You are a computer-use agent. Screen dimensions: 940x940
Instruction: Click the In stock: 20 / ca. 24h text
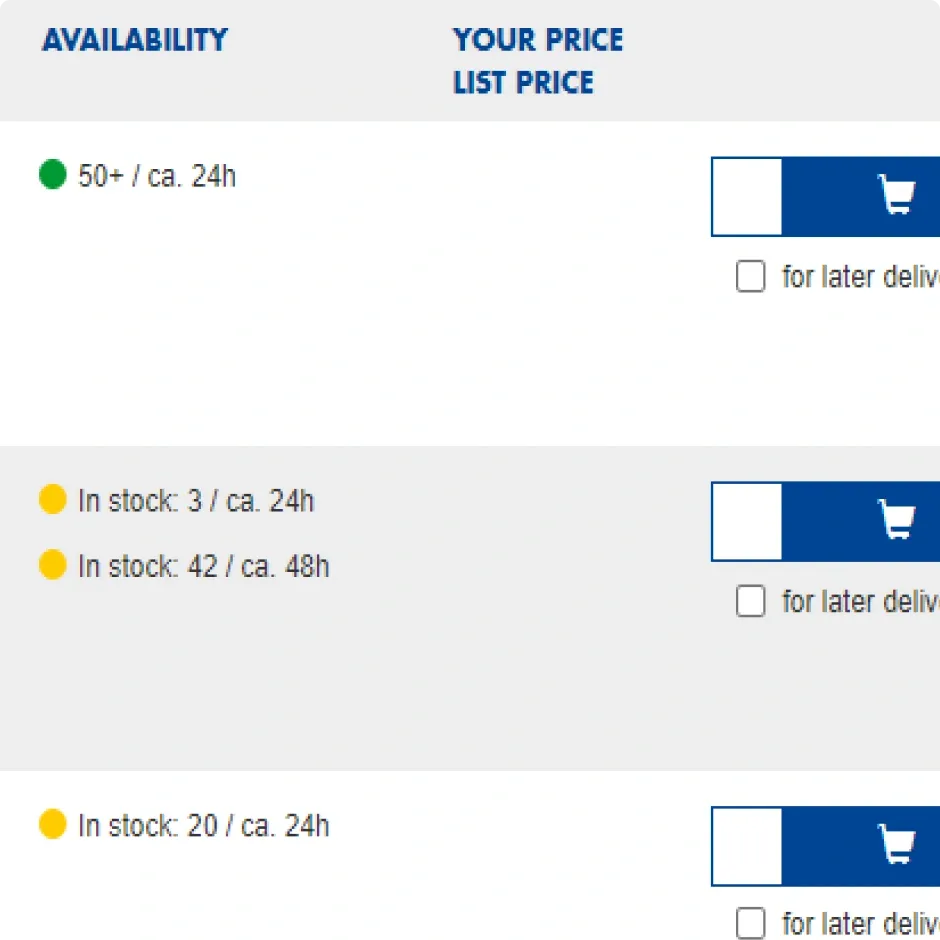203,826
